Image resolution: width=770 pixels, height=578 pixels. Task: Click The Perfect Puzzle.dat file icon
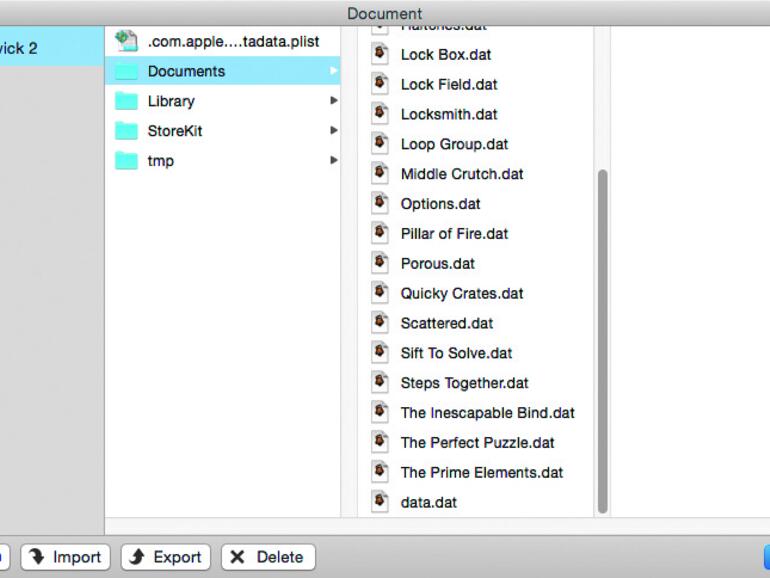click(x=380, y=441)
